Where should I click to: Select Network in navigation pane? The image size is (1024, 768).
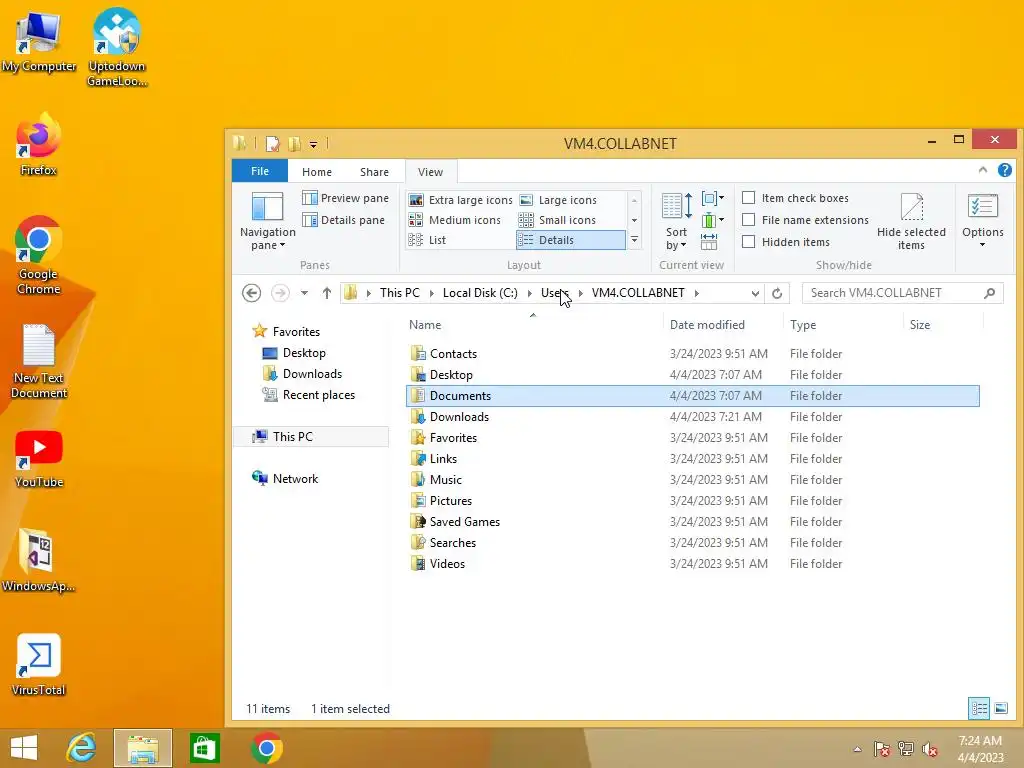pos(295,479)
